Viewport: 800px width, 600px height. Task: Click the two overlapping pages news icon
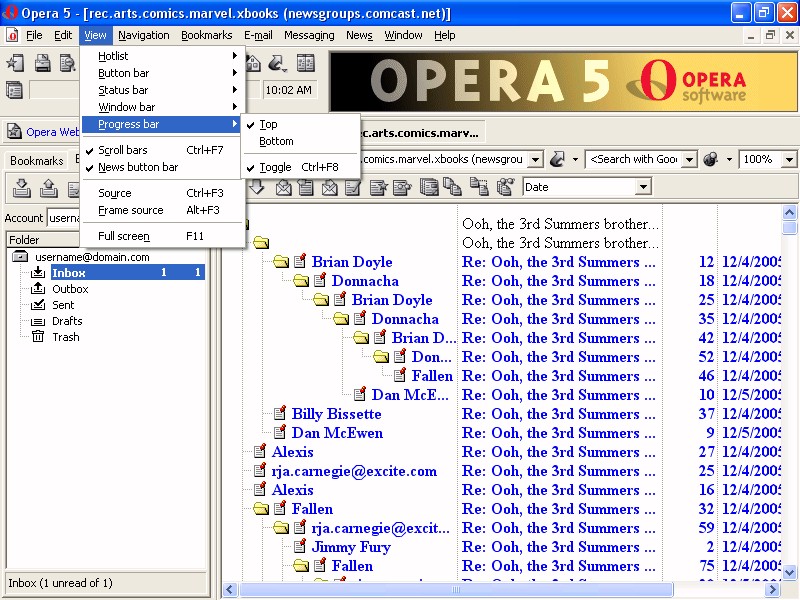coord(452,187)
